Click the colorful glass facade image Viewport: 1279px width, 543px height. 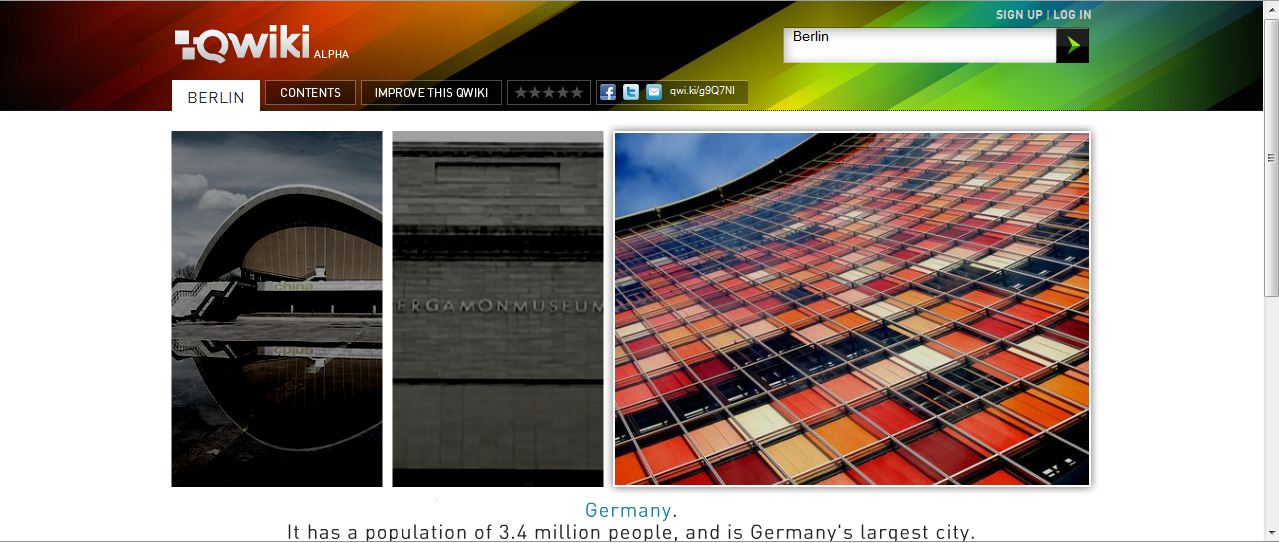click(x=852, y=309)
